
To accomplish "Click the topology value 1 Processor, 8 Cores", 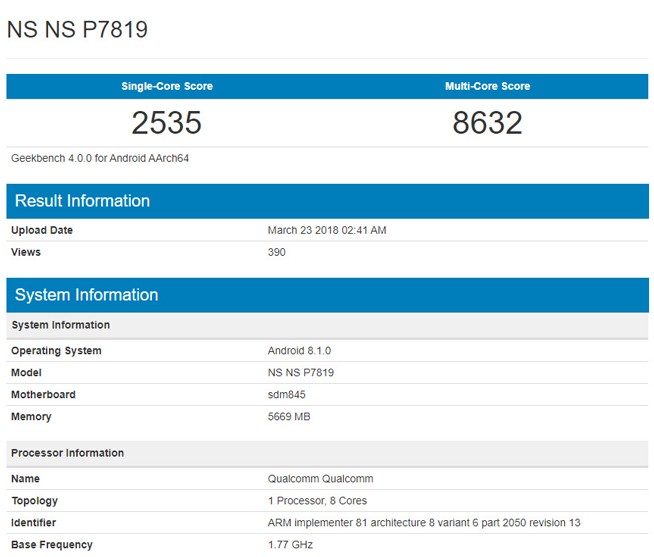I will (x=319, y=501).
